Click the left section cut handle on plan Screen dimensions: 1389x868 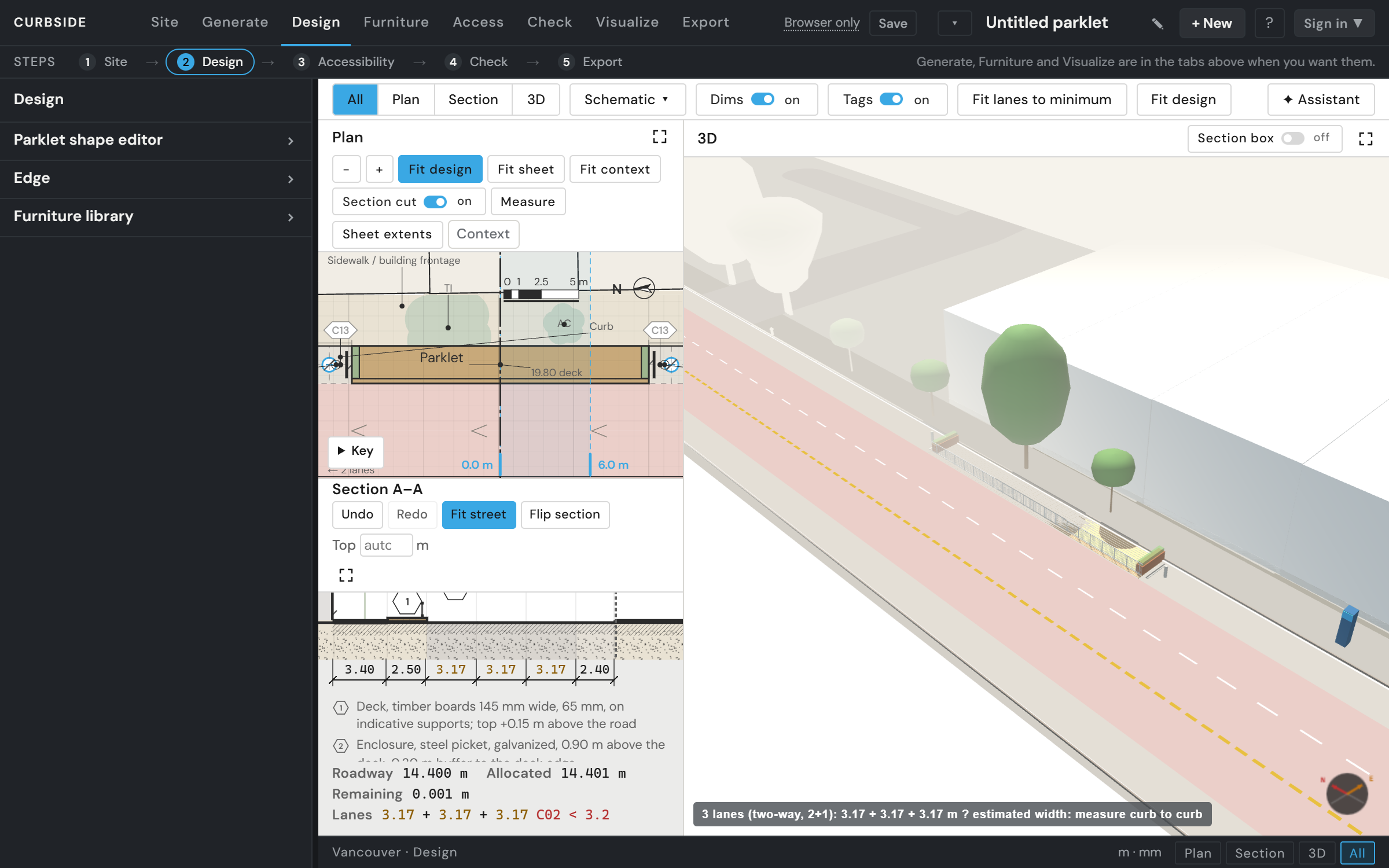500,465
